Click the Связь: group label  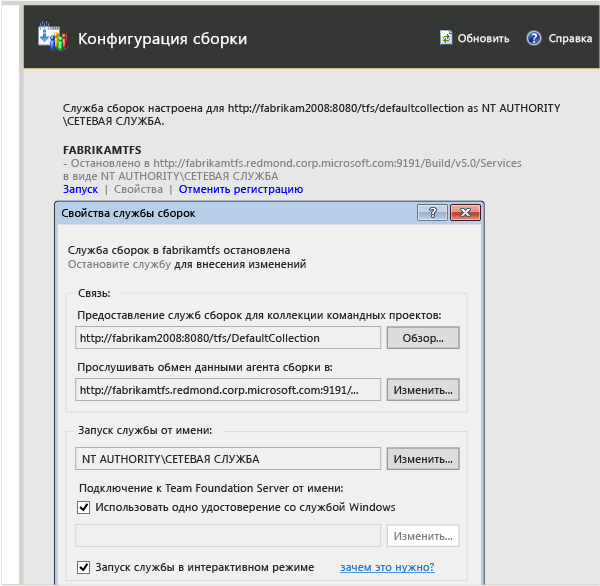pyautogui.click(x=94, y=294)
